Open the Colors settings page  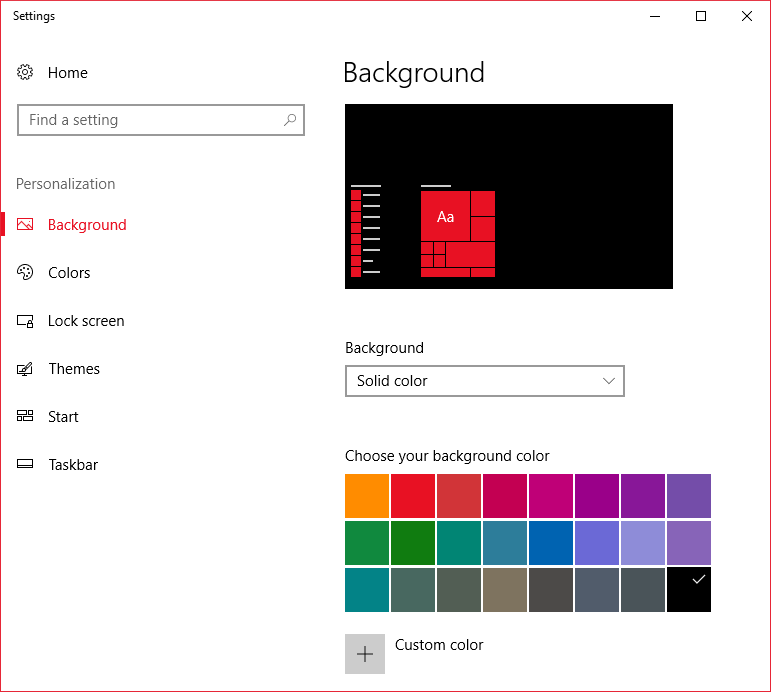pyautogui.click(x=69, y=273)
